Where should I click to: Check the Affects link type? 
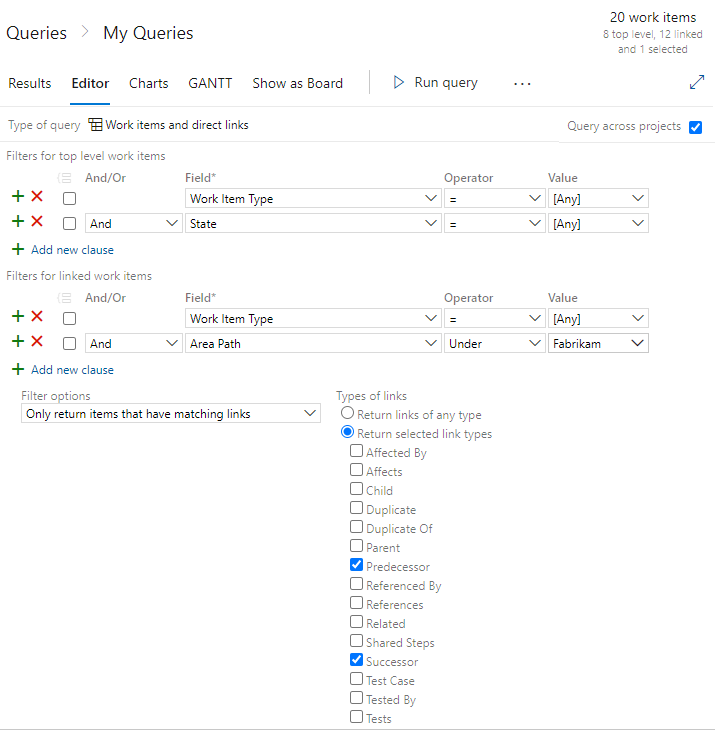click(357, 470)
